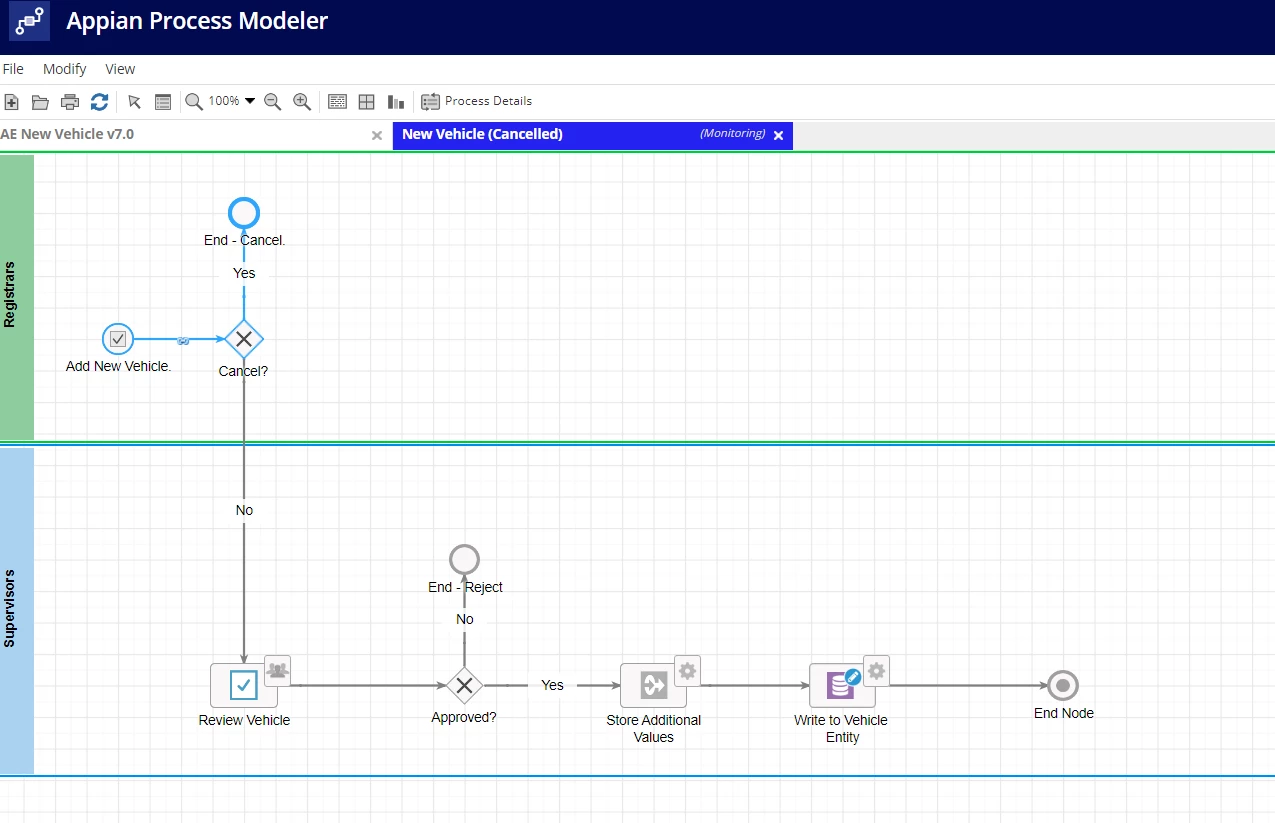Select the pointer selection tool
This screenshot has height=823, width=1275.
coord(135,101)
